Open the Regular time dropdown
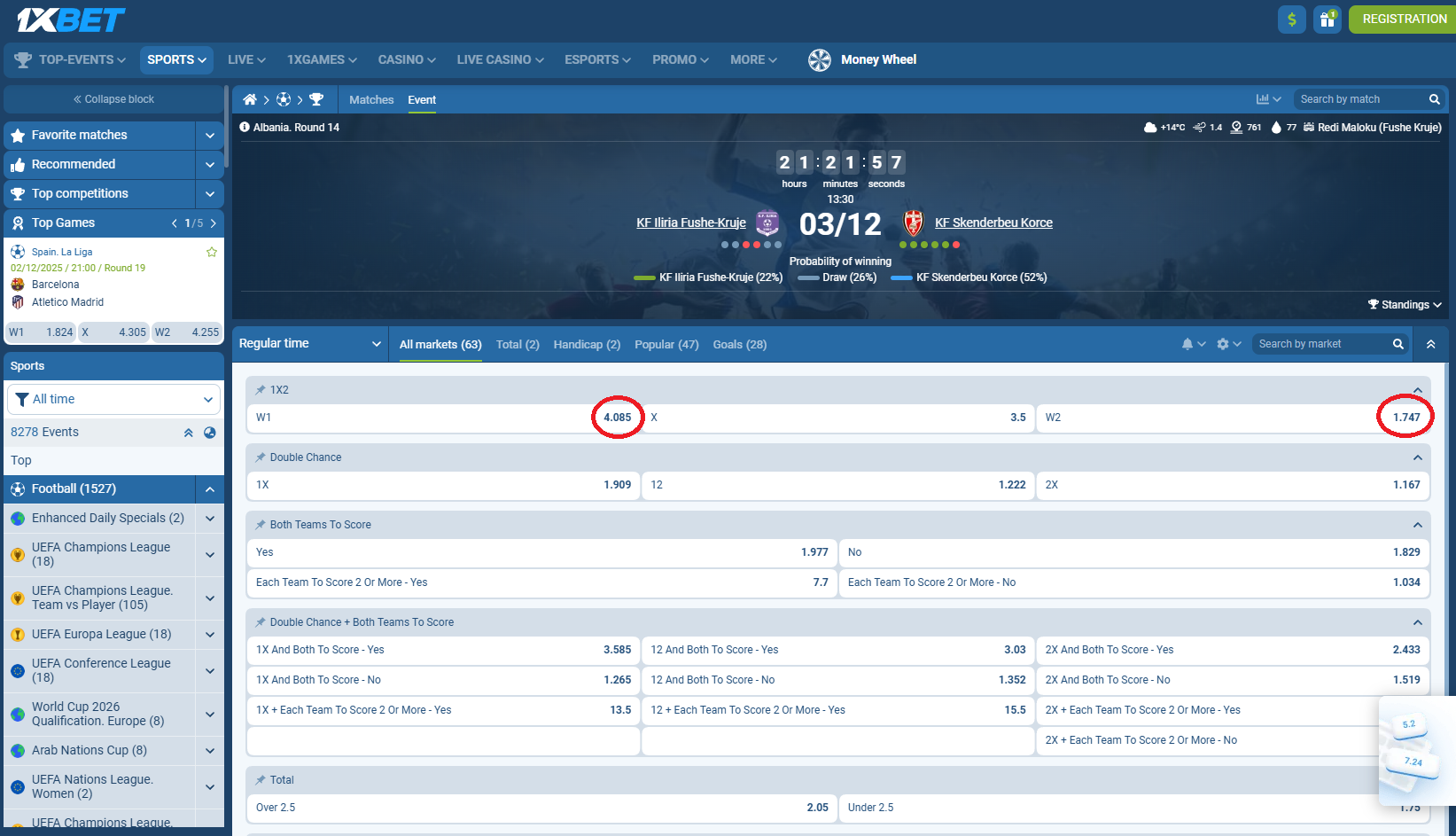This screenshot has width=1456, height=836. [310, 343]
